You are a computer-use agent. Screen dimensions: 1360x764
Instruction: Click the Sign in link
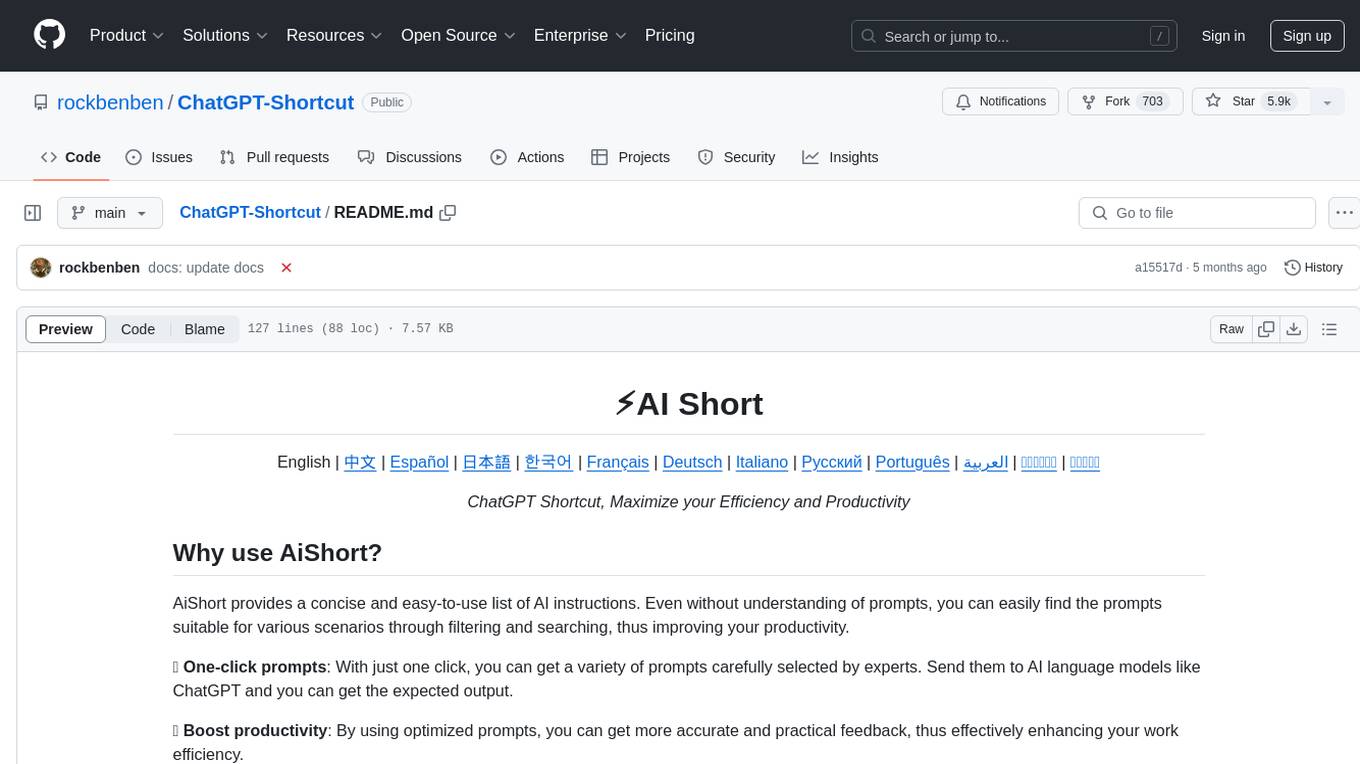click(x=1223, y=36)
